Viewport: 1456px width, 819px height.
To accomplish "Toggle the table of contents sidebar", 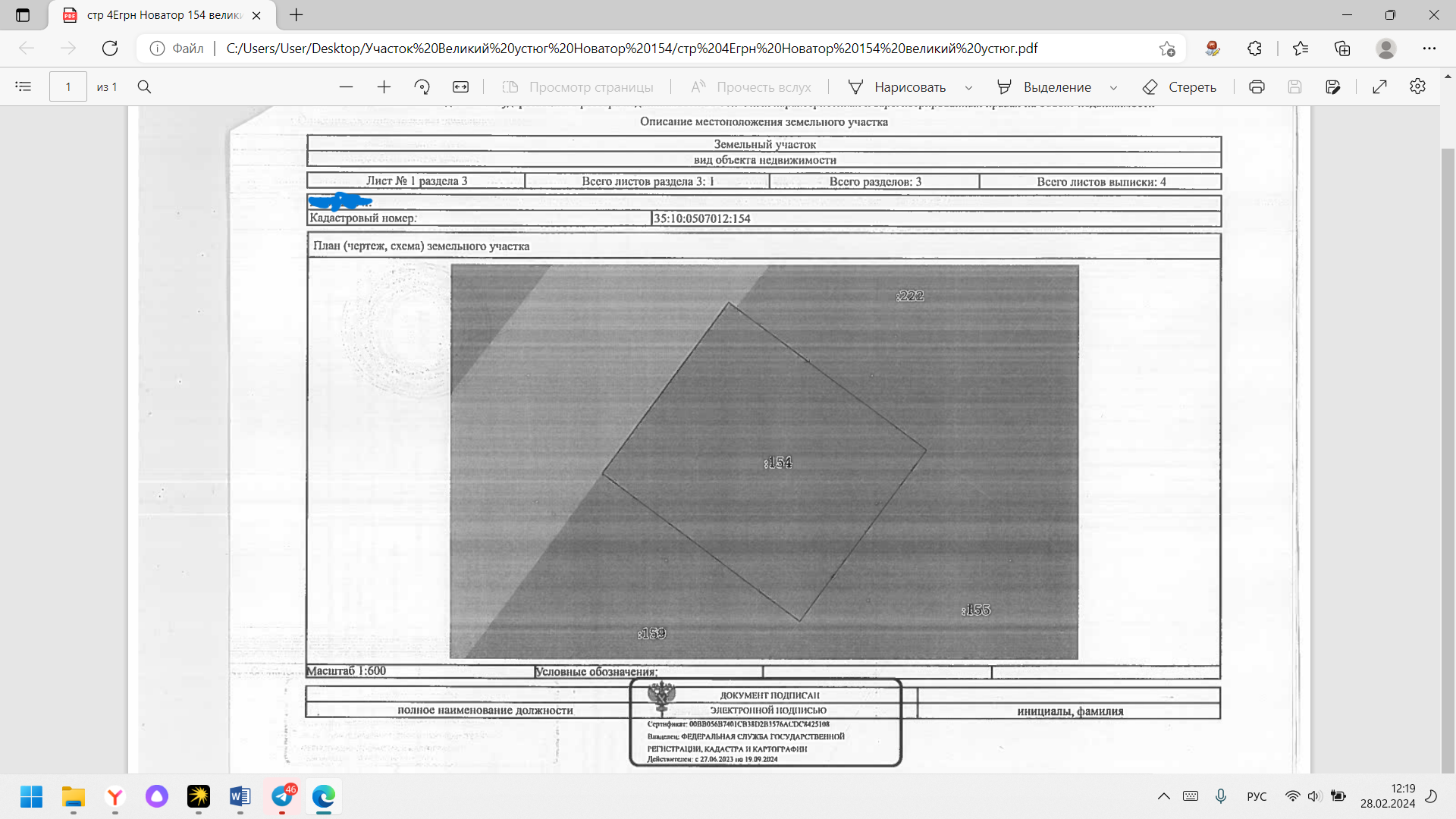I will click(24, 87).
